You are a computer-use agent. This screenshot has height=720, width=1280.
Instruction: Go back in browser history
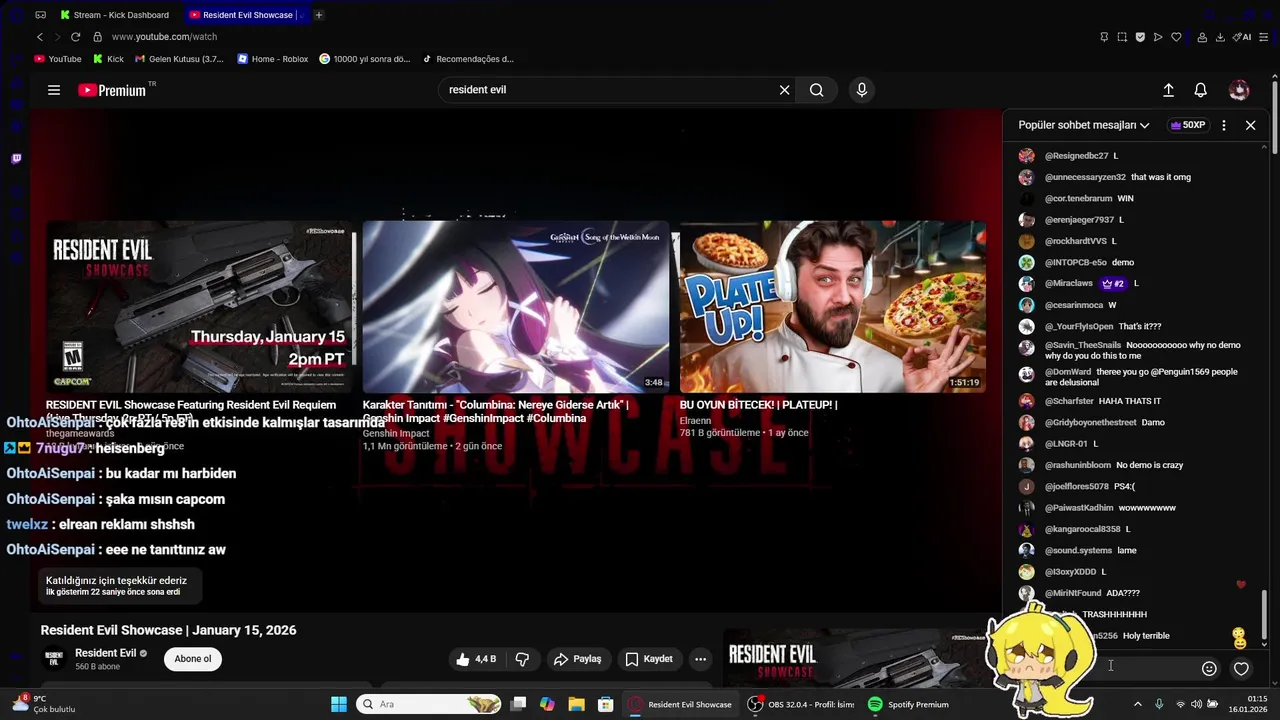click(x=40, y=37)
